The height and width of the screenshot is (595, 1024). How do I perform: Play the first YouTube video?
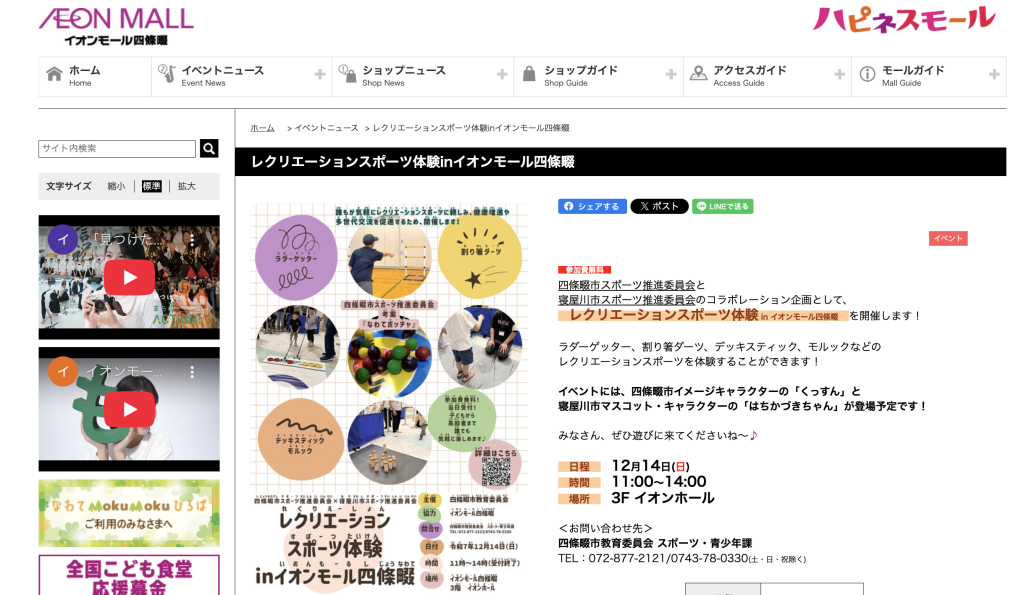click(x=129, y=277)
